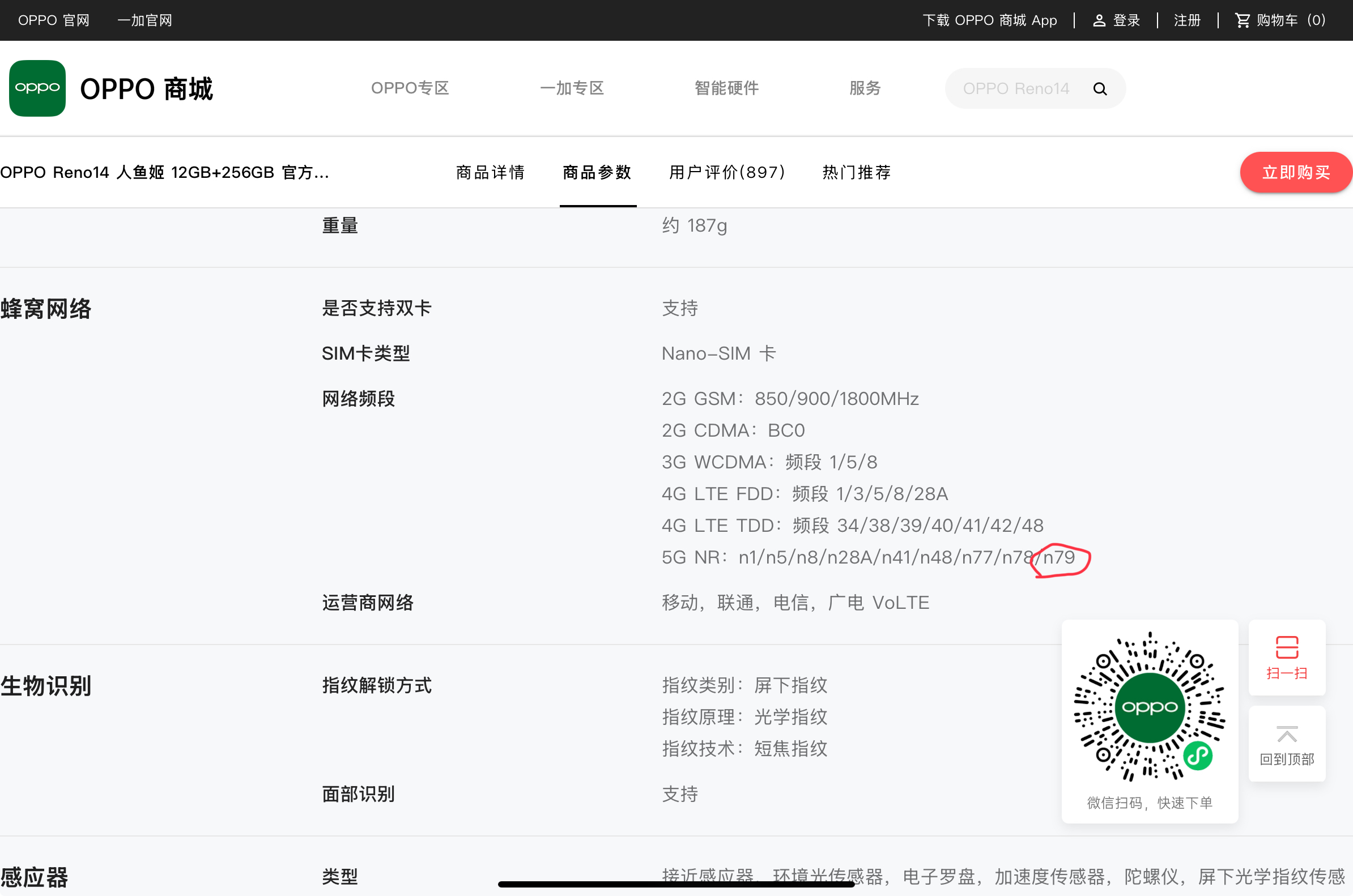1353x896 pixels.
Task: Click the 是否支持双卡 label
Action: [x=377, y=309]
